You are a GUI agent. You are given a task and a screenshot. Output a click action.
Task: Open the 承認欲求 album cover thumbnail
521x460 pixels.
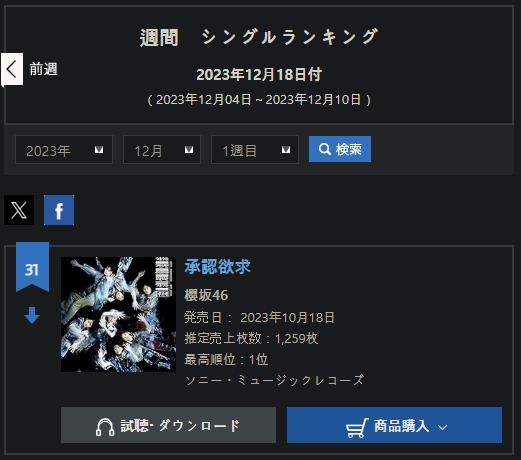coord(118,314)
